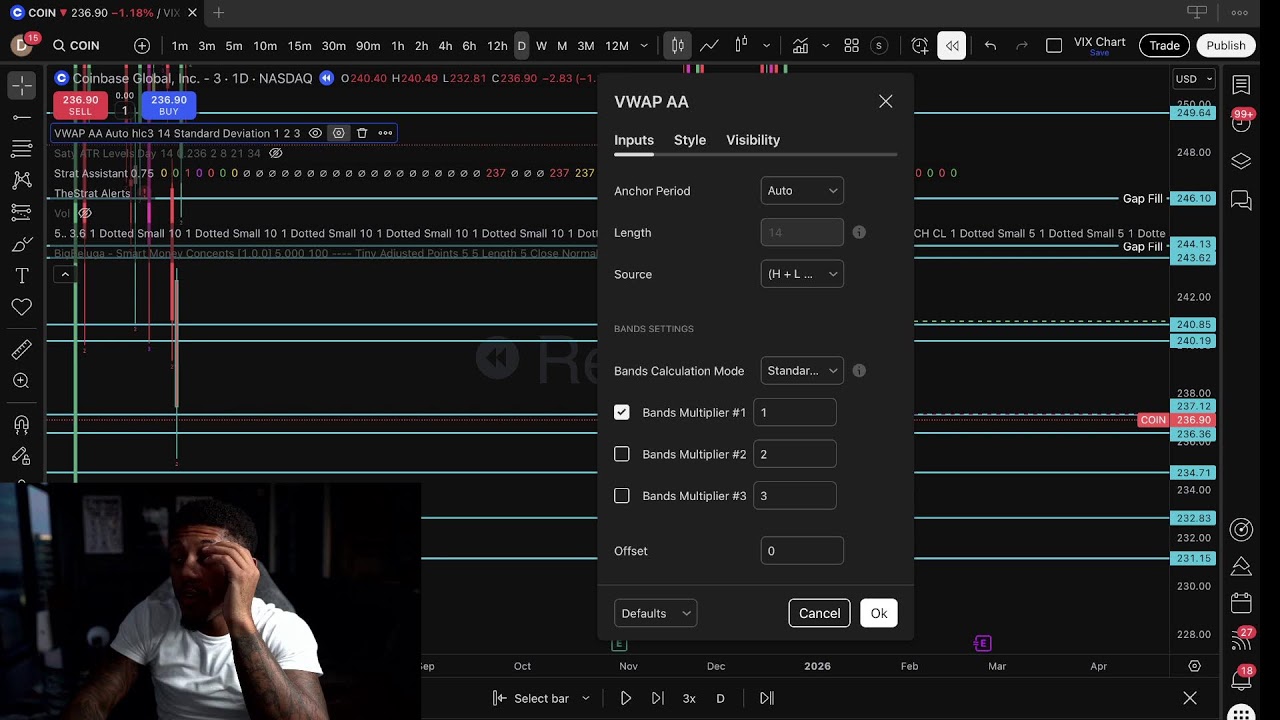
Task: Select the ruler measure tool
Action: tap(21, 349)
